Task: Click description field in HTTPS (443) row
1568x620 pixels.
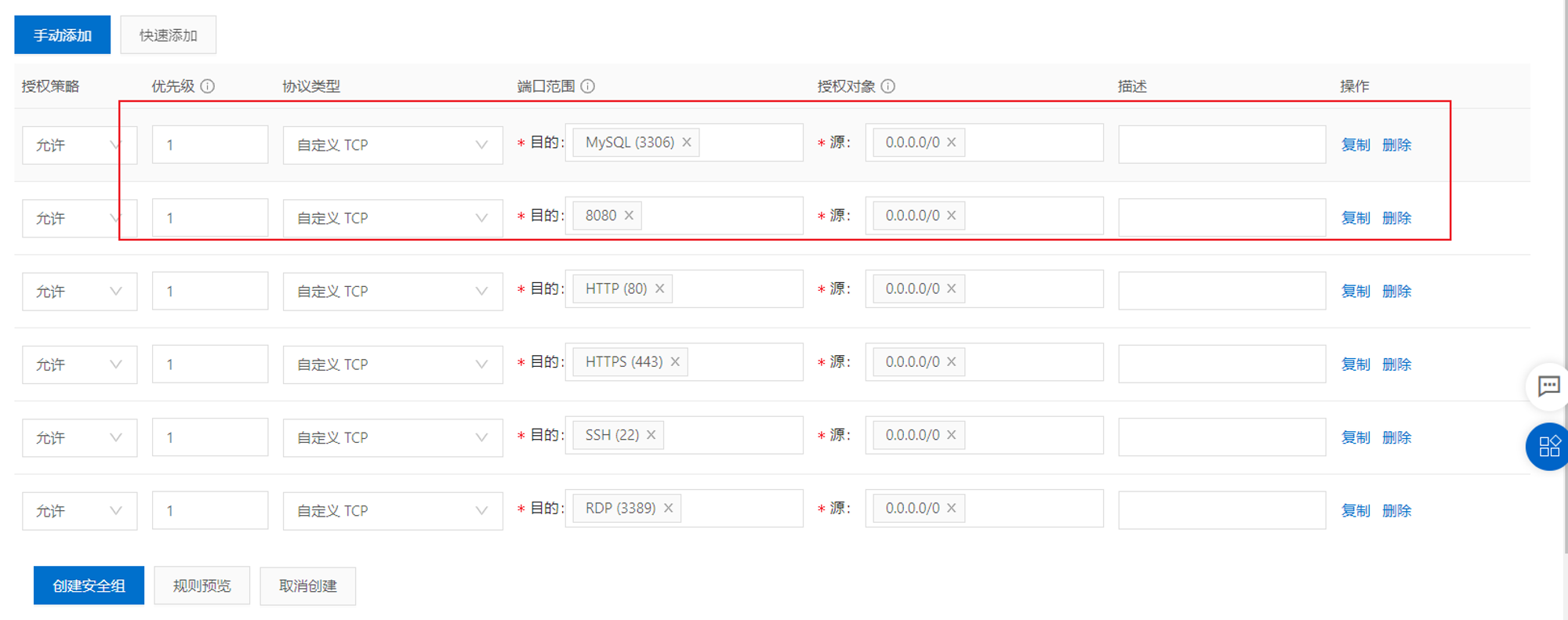Action: tap(1222, 364)
